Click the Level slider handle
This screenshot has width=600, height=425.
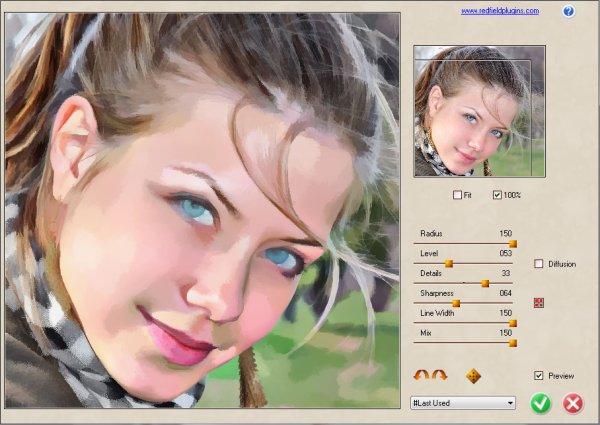pos(449,264)
